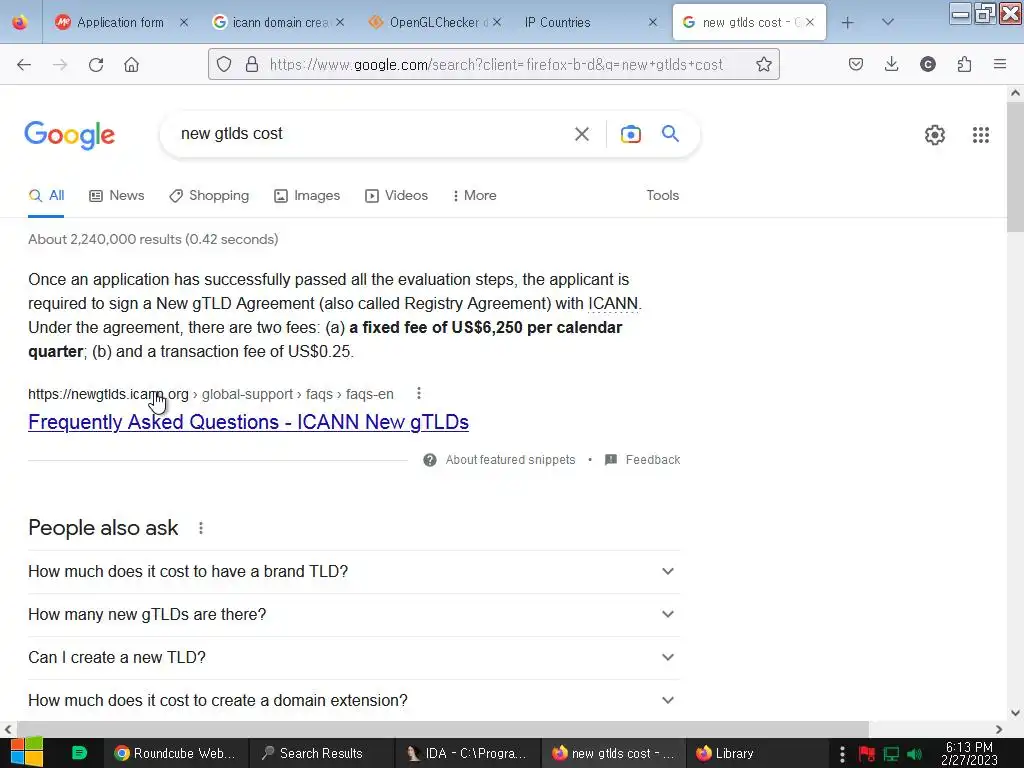This screenshot has width=1024, height=768.
Task: Click About featured snippets help icon
Action: coord(430,460)
